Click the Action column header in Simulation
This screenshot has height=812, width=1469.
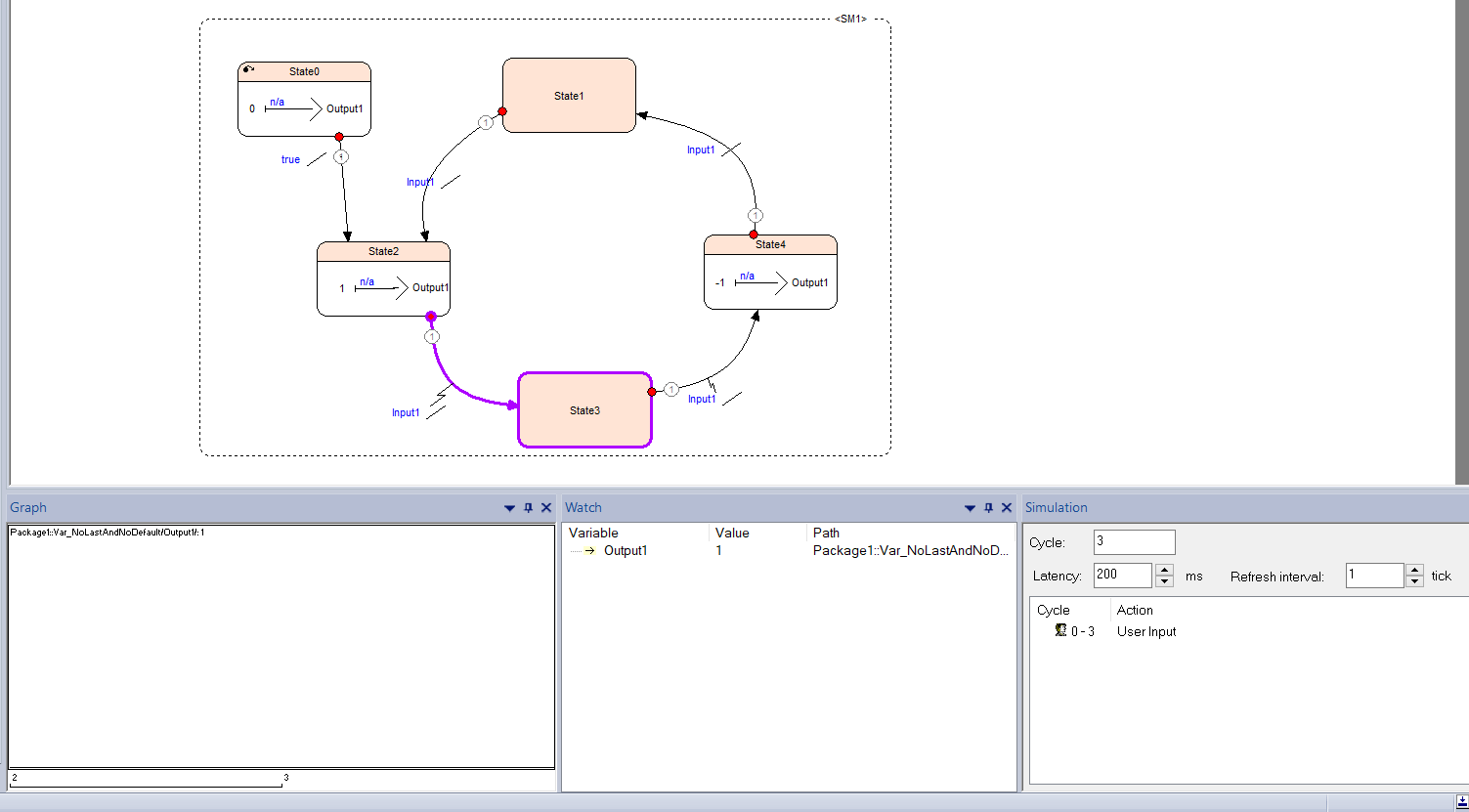coord(1135,610)
